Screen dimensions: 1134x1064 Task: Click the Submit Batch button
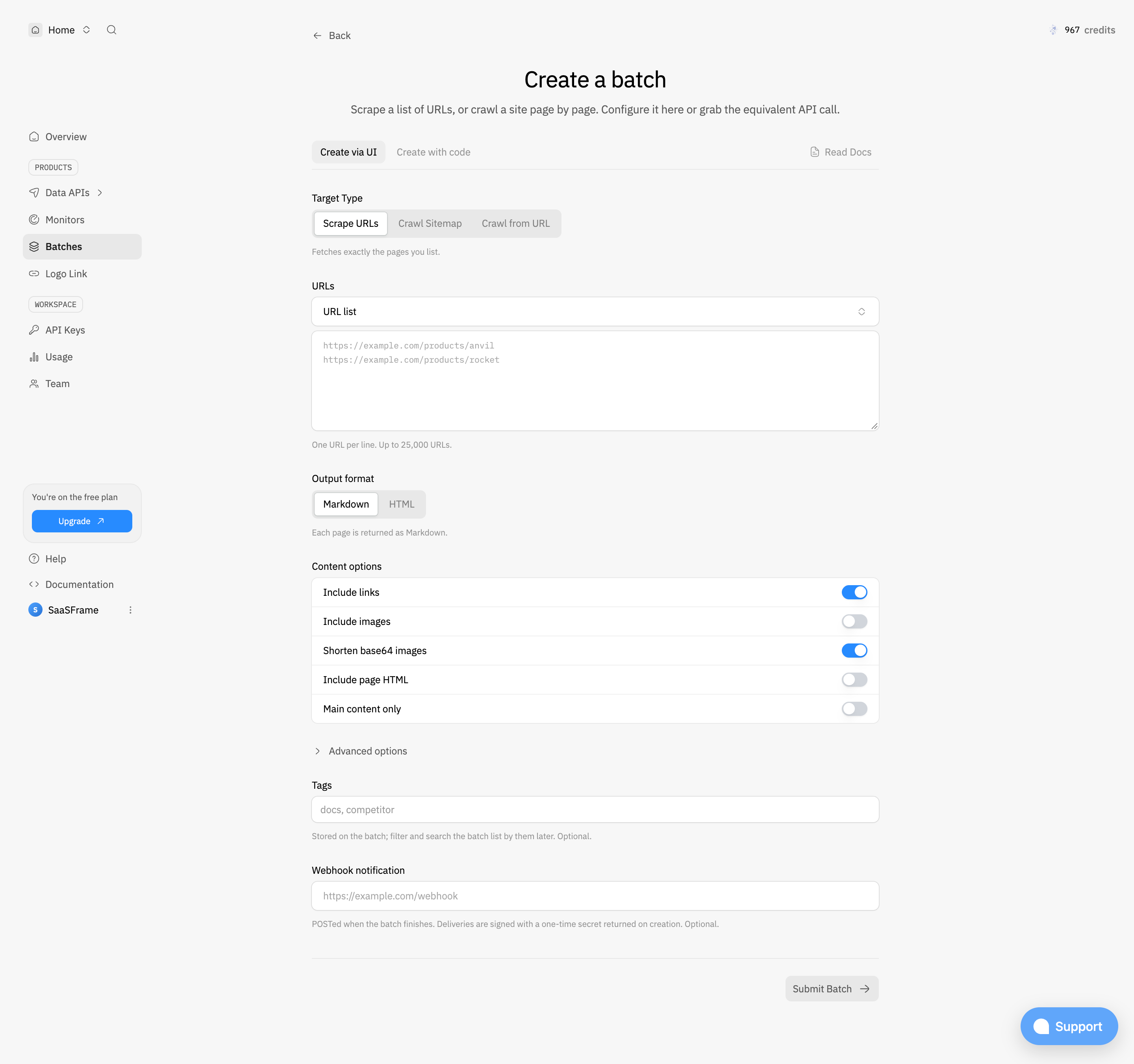(832, 989)
